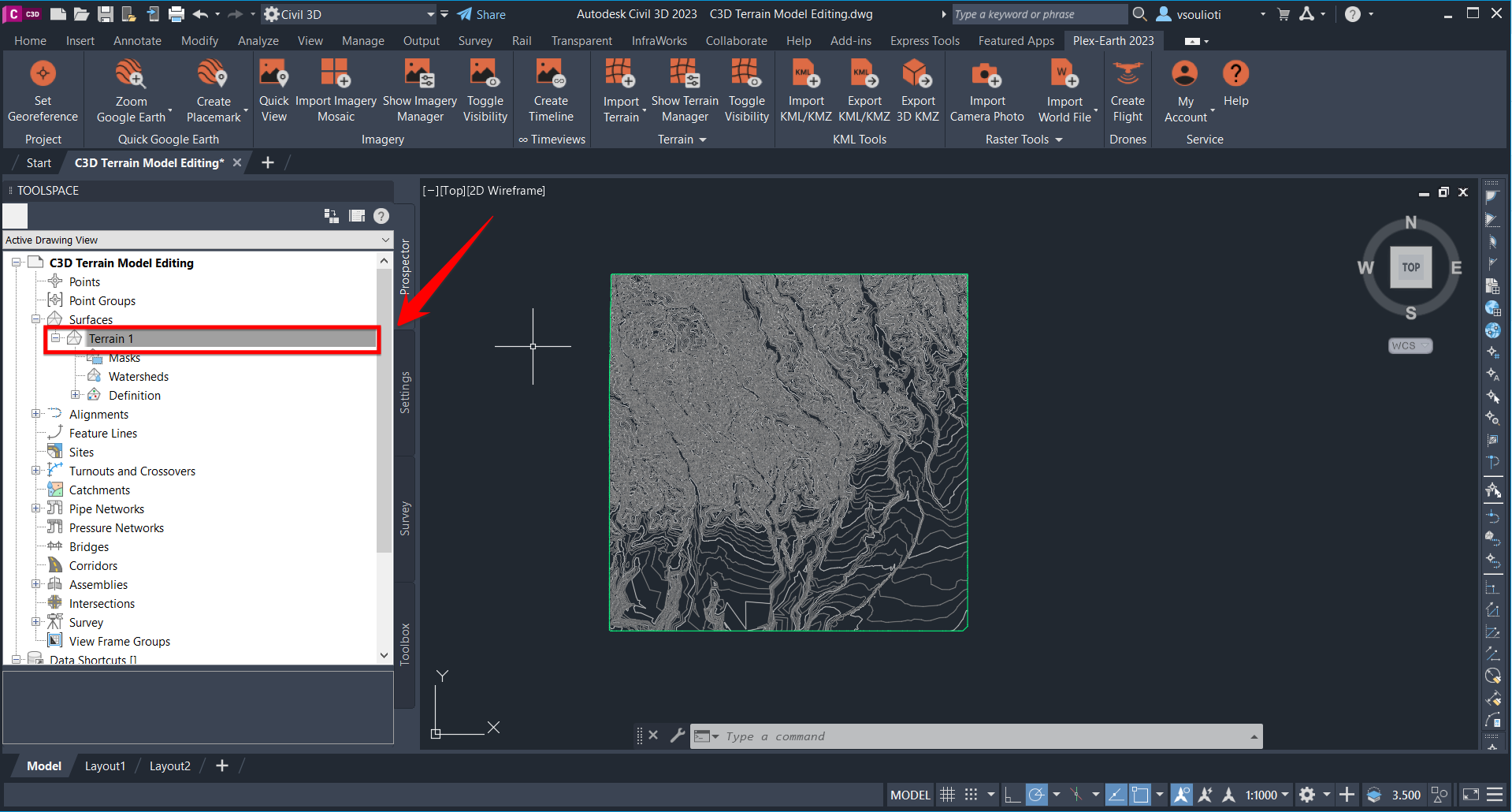Viewport: 1512px width, 812px height.
Task: Toggle ortho mode in status bar
Action: pos(1012,795)
